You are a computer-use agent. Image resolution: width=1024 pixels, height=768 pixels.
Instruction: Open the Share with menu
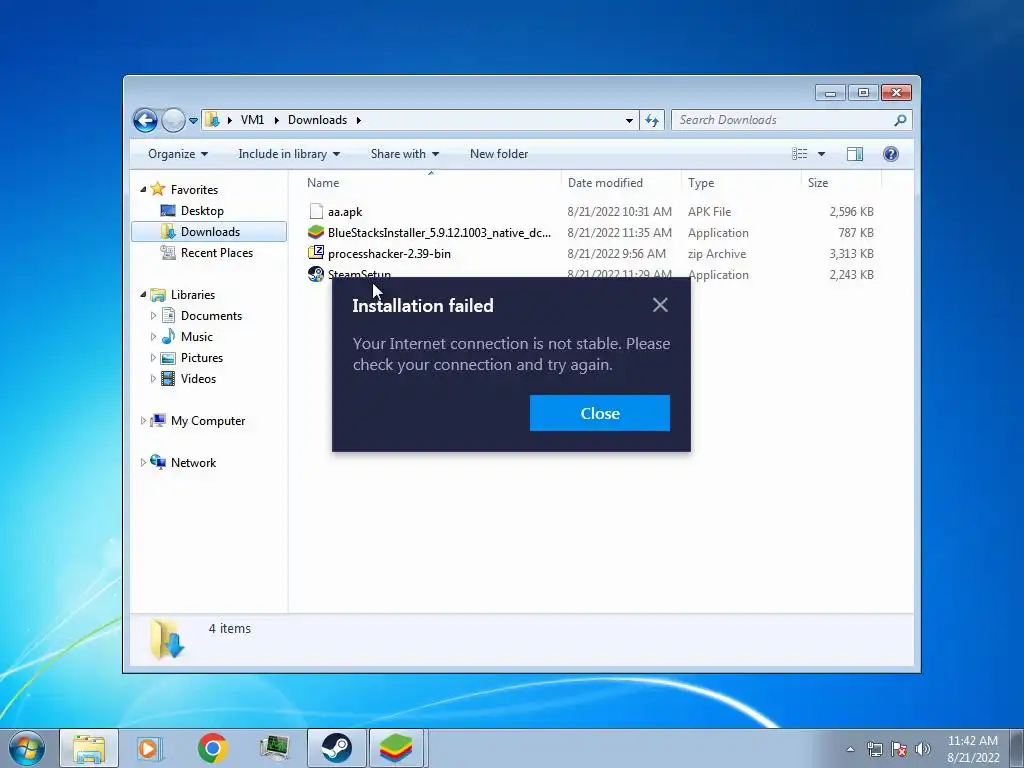click(x=405, y=154)
